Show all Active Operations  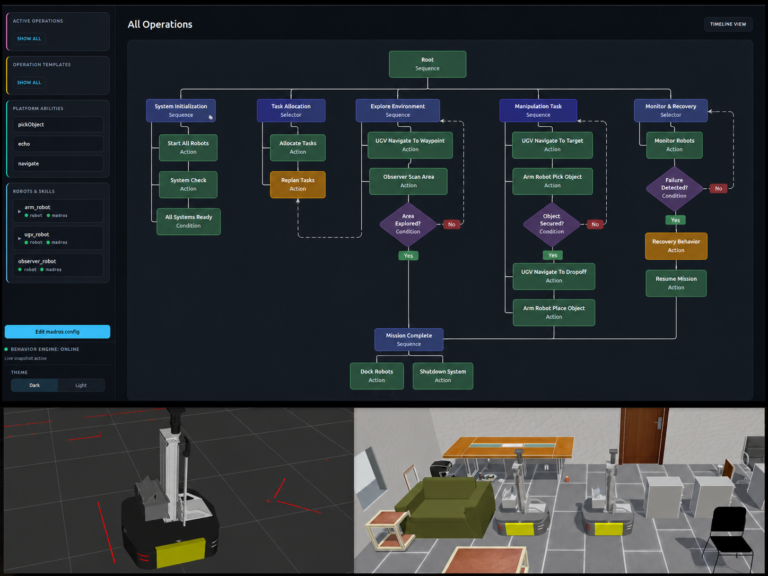[29, 38]
